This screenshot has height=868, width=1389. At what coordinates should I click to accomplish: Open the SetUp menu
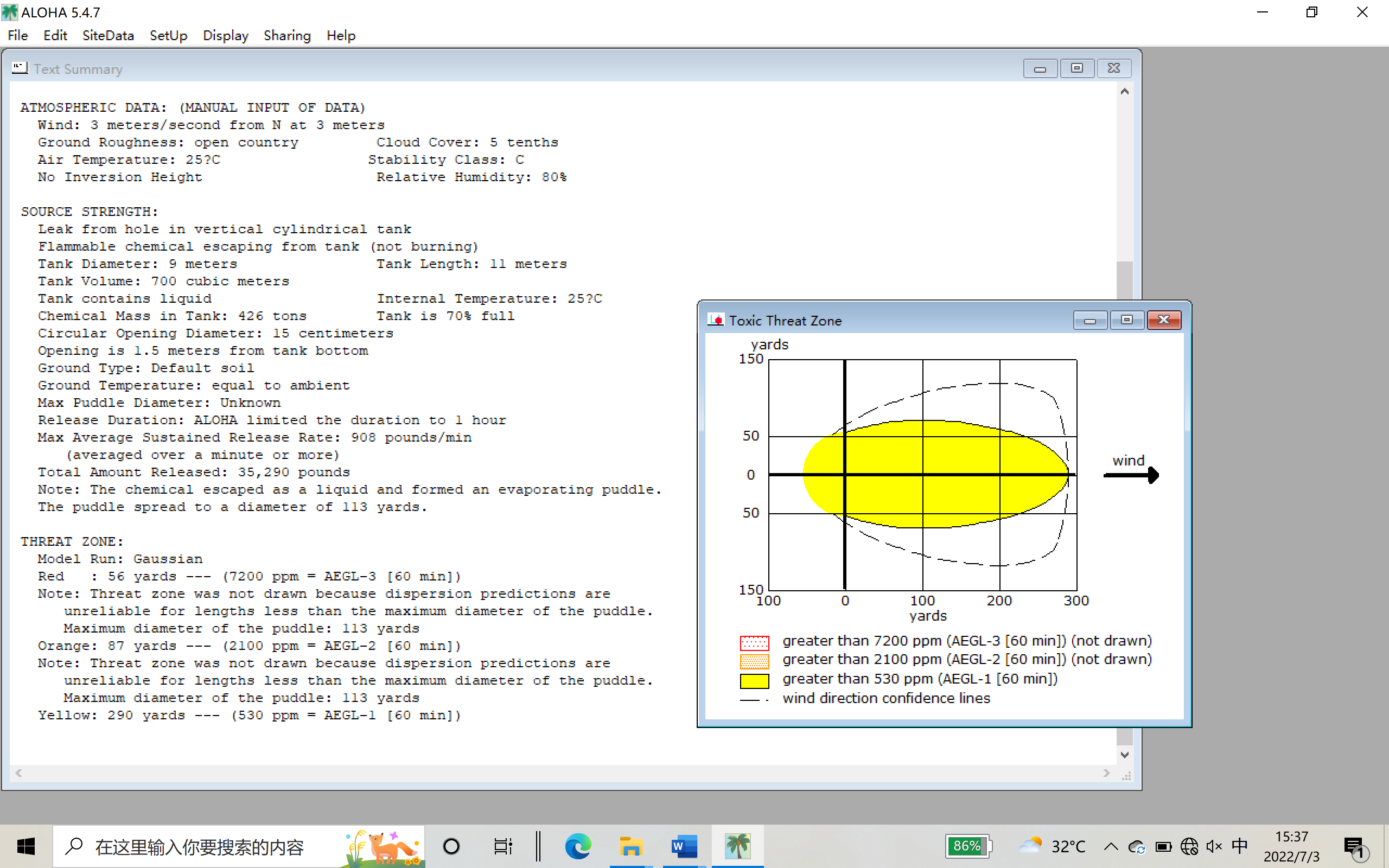[168, 36]
